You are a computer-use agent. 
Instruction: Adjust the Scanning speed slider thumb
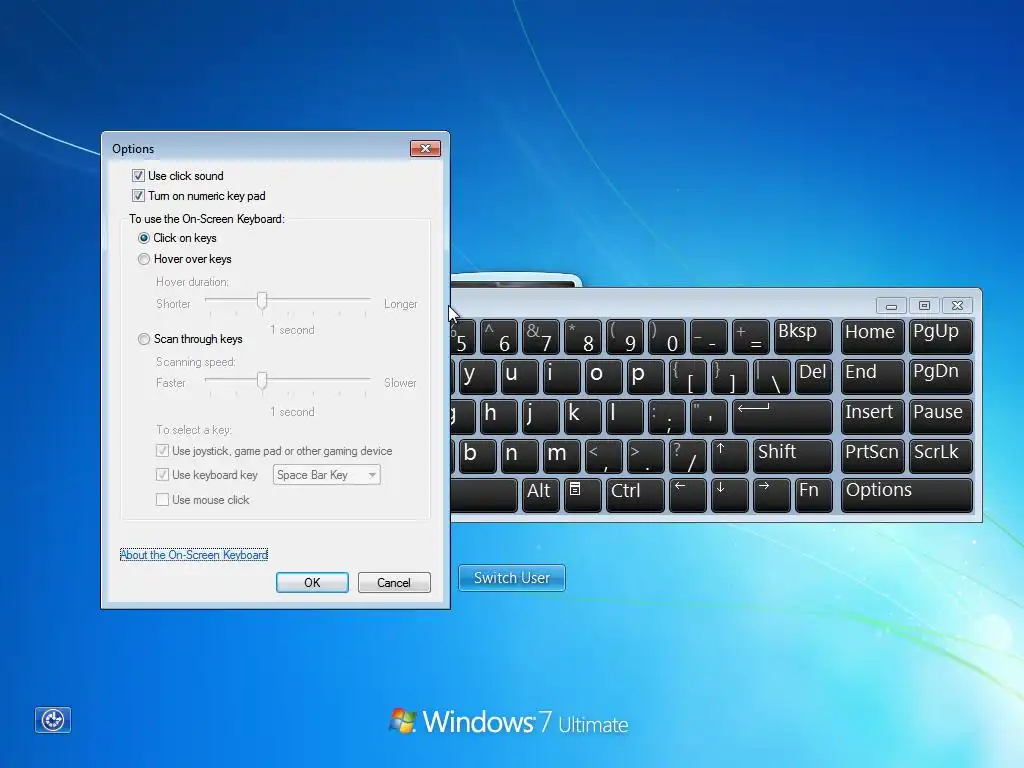pyautogui.click(x=262, y=380)
